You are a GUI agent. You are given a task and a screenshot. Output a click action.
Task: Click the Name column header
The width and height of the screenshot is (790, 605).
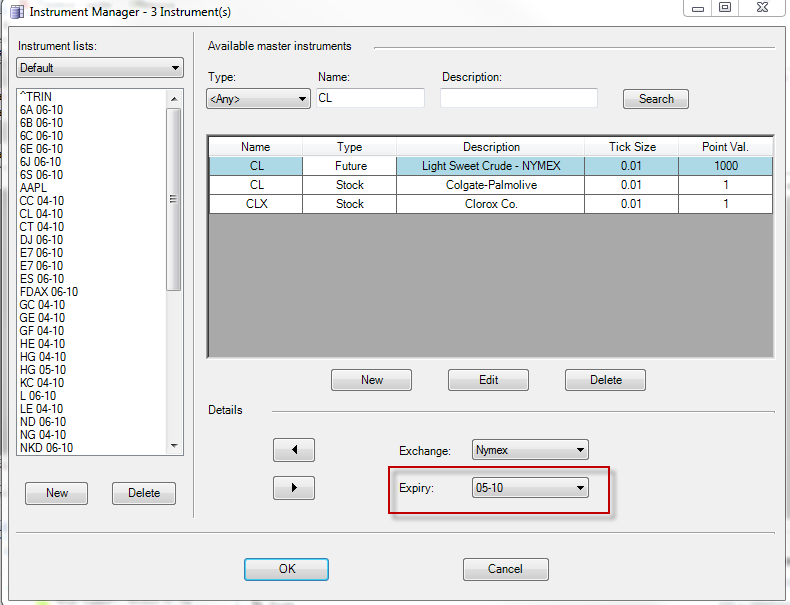coord(255,147)
